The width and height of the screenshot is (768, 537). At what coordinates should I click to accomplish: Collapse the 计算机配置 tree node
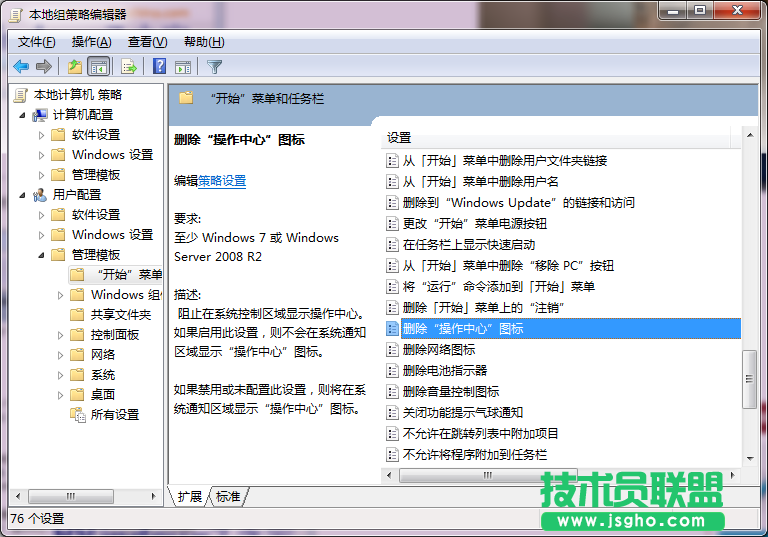[22, 116]
